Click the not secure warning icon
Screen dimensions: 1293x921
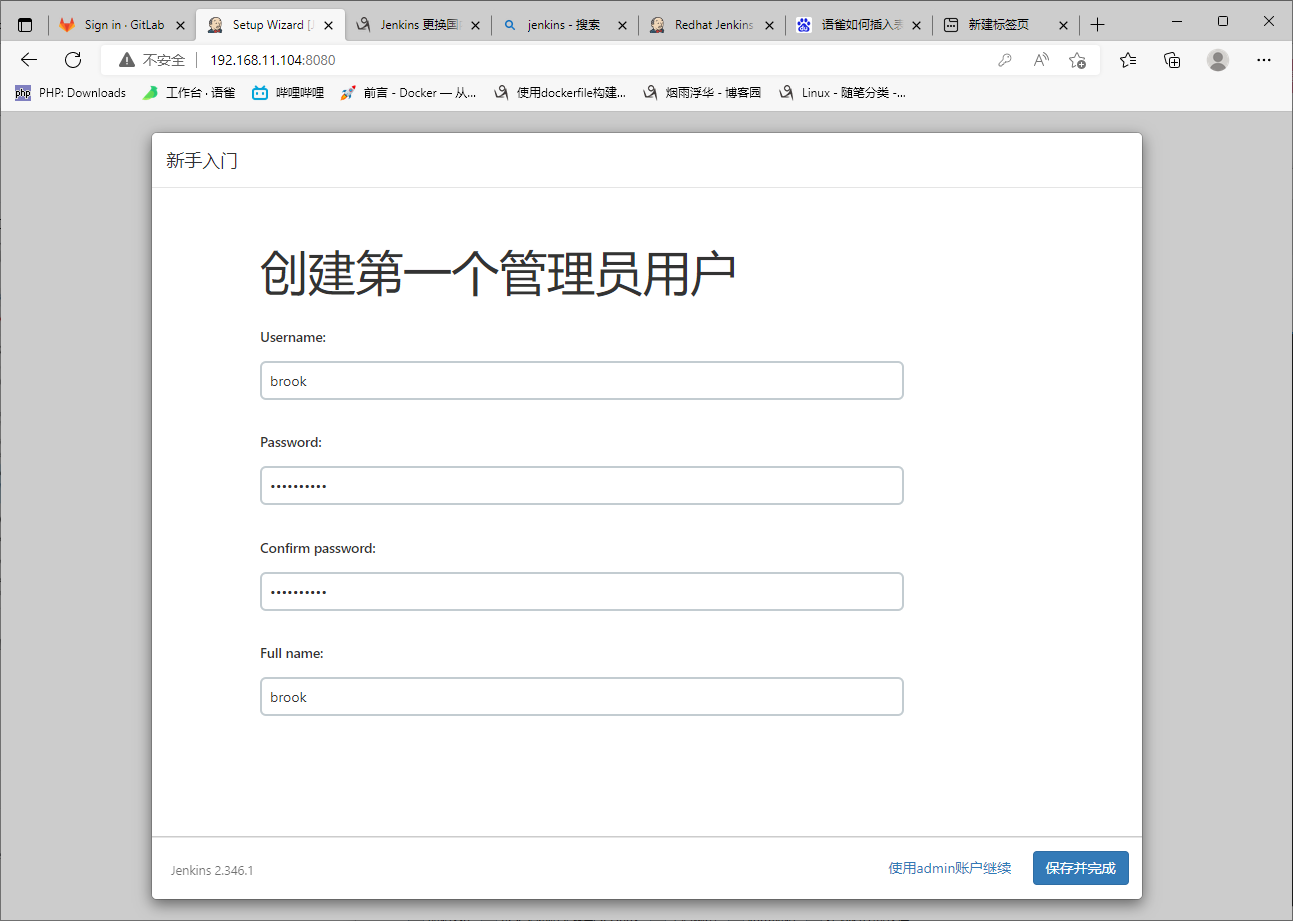click(127, 60)
